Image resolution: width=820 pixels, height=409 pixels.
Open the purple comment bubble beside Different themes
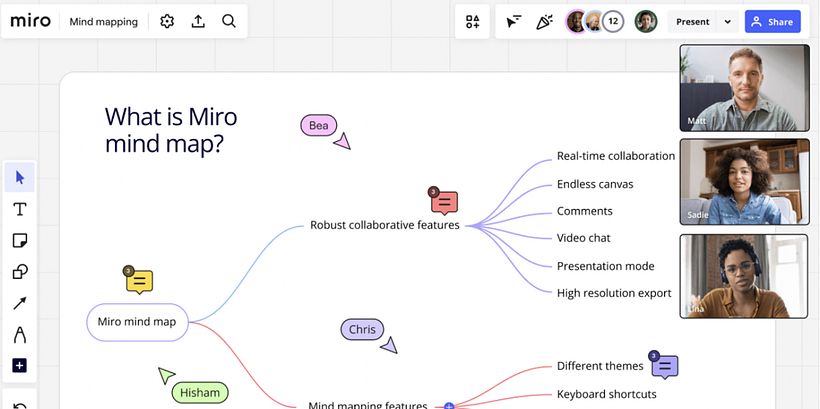(x=664, y=366)
